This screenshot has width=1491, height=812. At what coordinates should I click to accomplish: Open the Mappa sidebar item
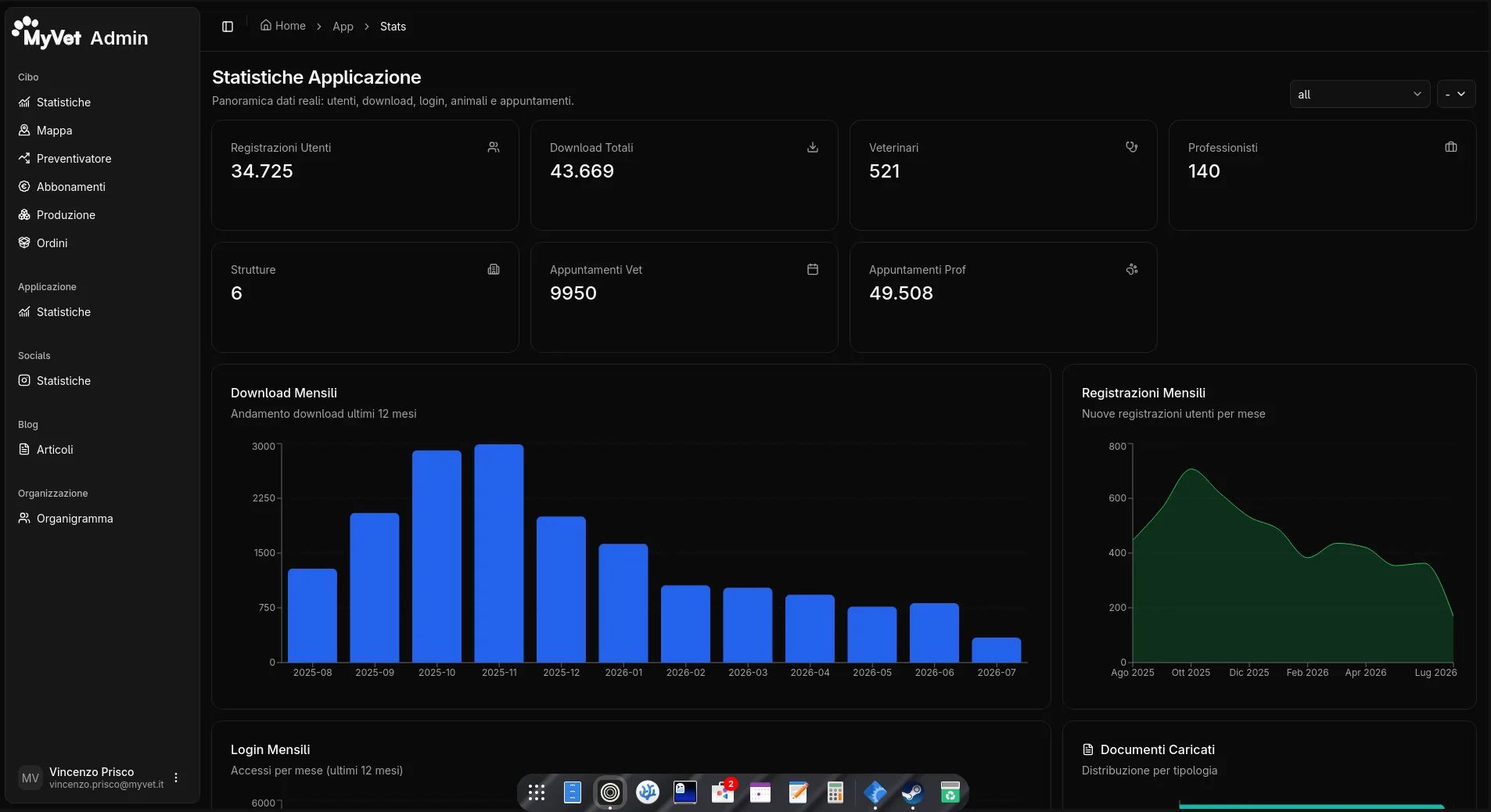coord(102,131)
